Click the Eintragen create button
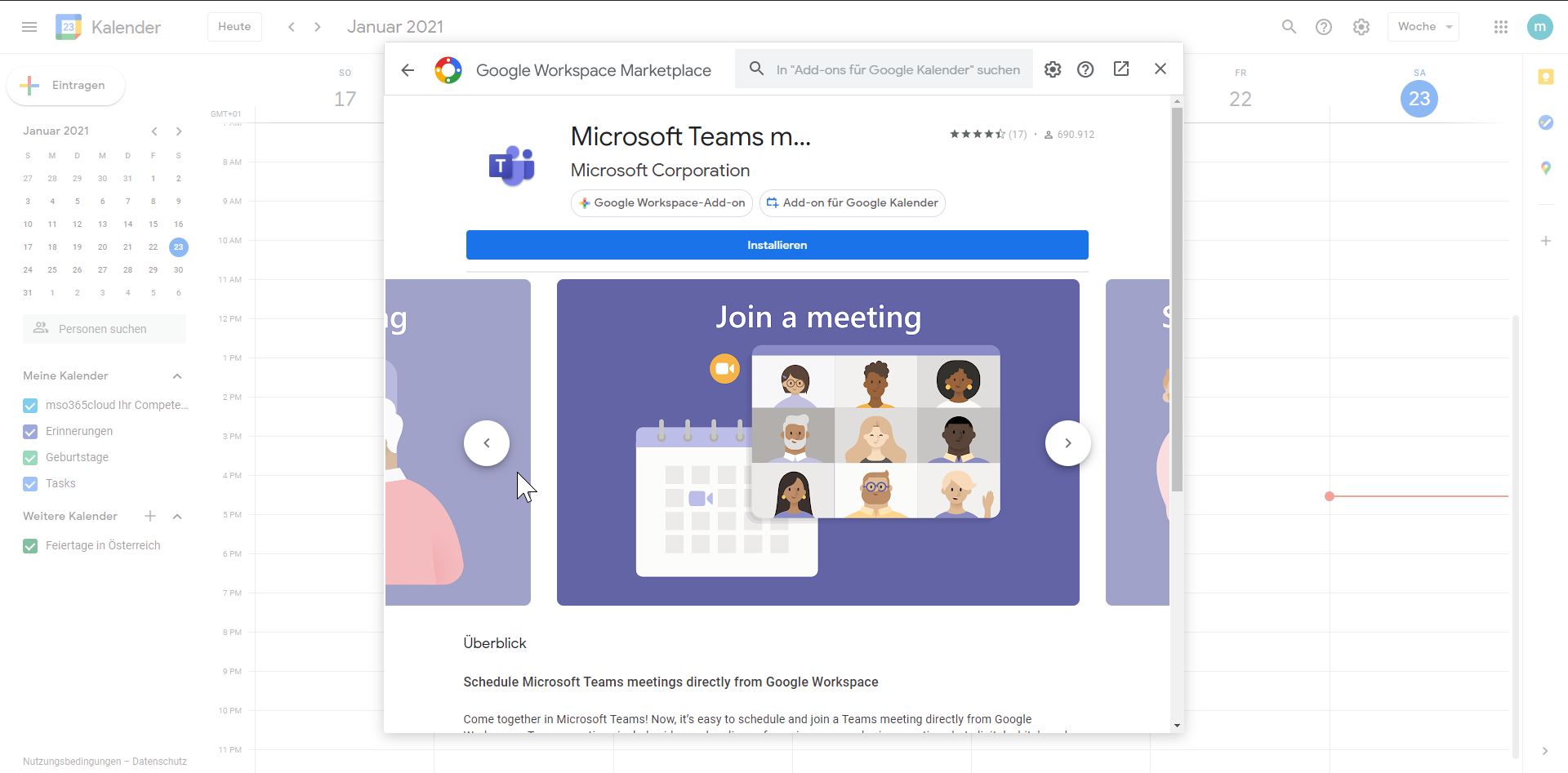Image resolution: width=1568 pixels, height=773 pixels. point(66,86)
